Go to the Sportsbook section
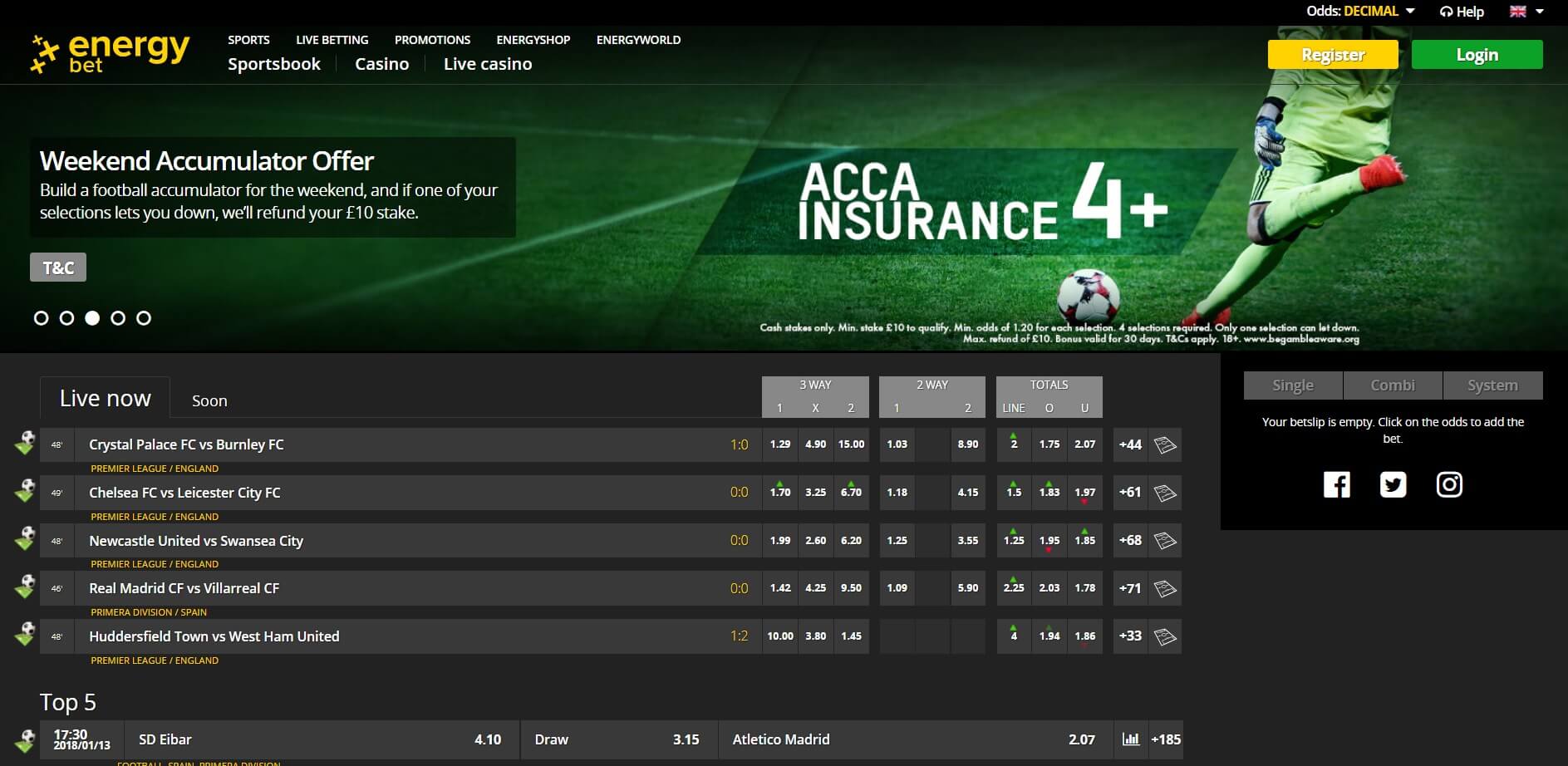 pyautogui.click(x=274, y=64)
